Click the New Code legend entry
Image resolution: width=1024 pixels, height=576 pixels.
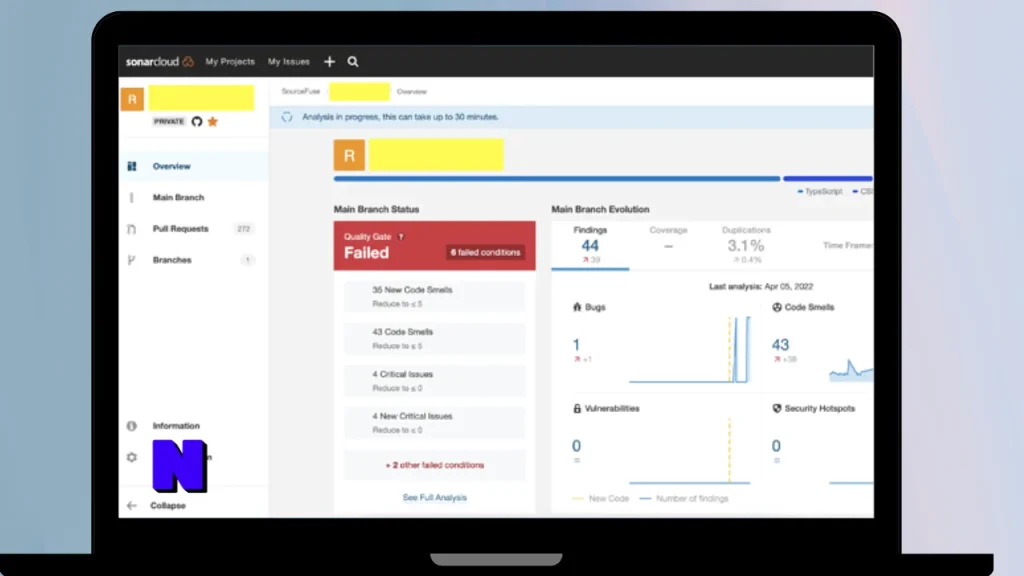point(601,498)
